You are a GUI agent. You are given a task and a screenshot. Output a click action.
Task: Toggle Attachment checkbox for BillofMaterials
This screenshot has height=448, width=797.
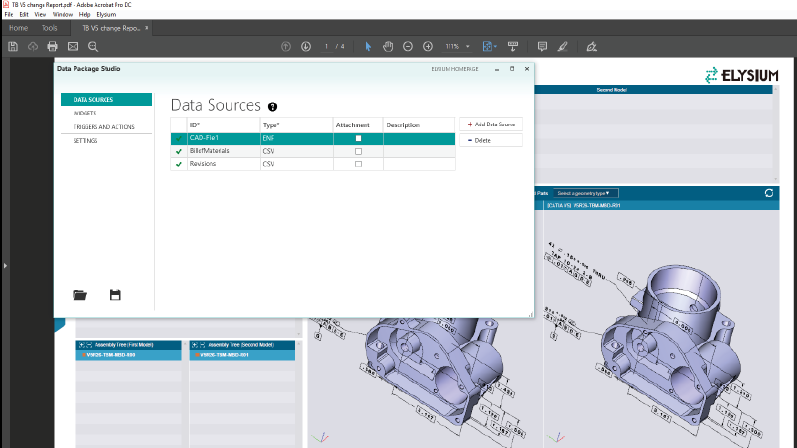pos(358,151)
